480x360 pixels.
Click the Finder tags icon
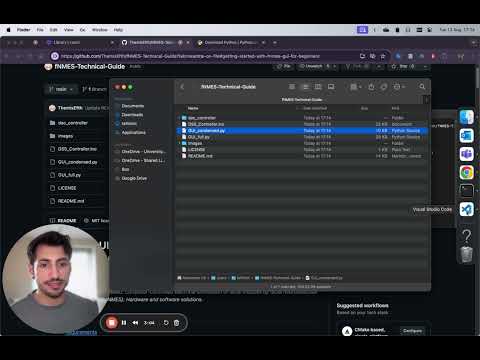point(384,87)
